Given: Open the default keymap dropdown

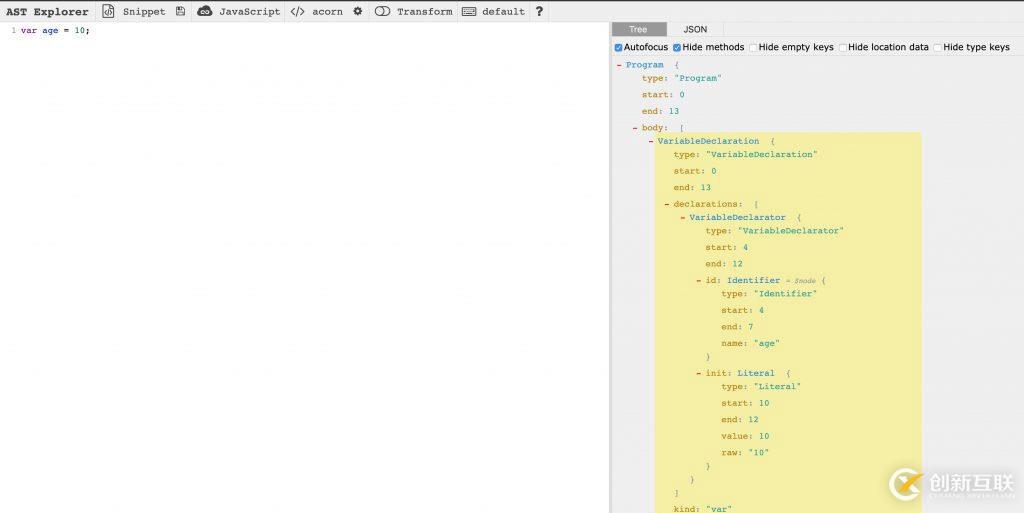Looking at the screenshot, I should pos(504,12).
